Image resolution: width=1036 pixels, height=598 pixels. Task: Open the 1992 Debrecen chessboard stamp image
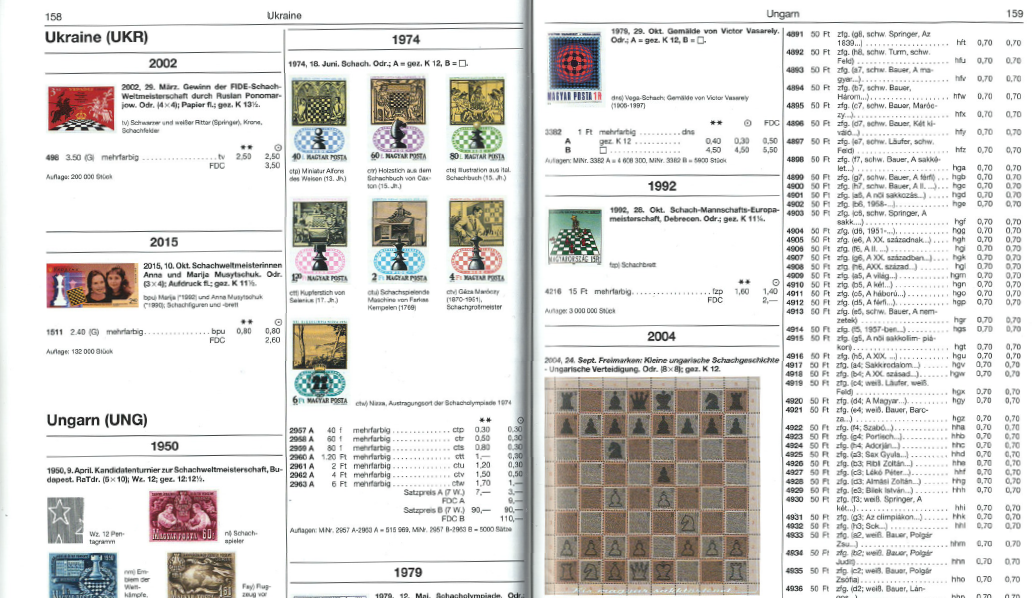pos(574,237)
